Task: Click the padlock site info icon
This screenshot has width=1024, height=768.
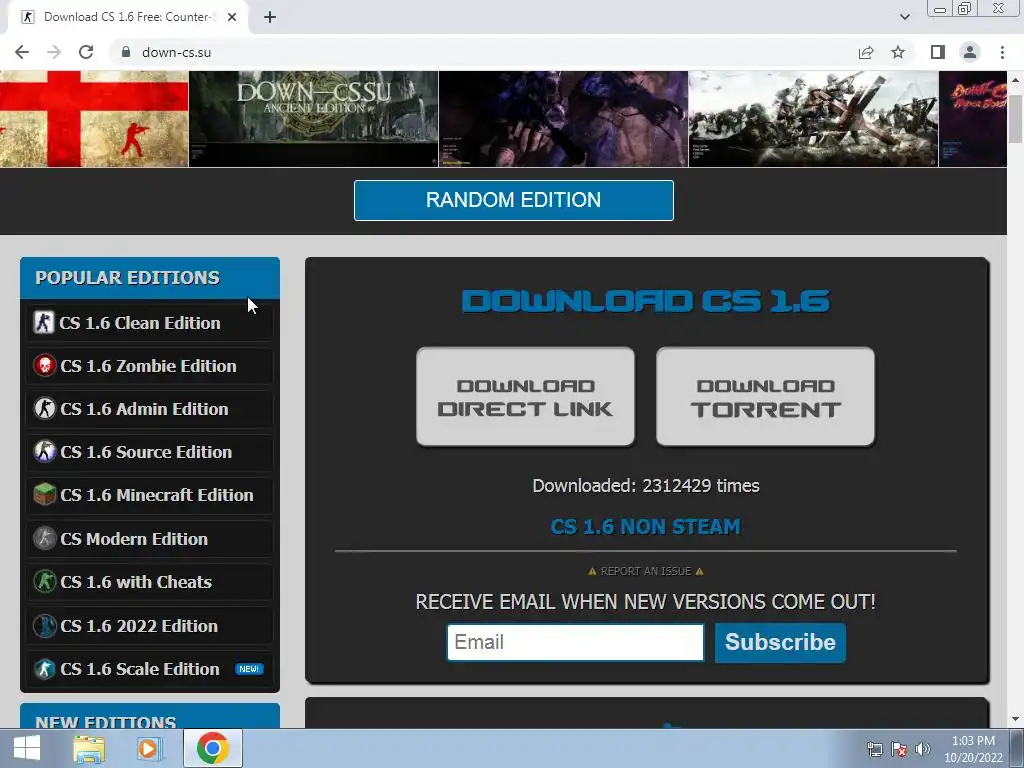Action: tap(126, 52)
